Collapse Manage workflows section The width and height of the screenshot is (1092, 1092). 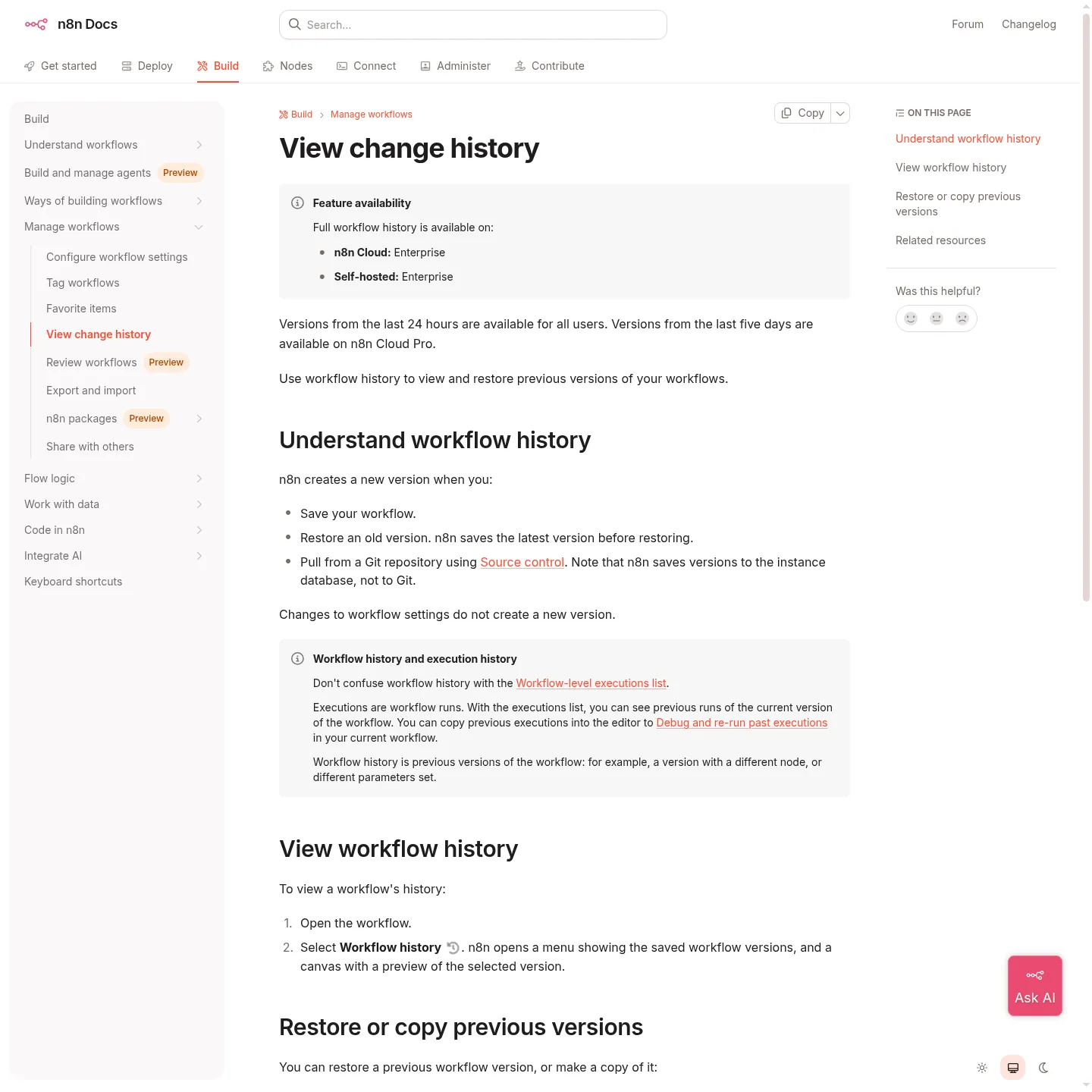coord(199,227)
